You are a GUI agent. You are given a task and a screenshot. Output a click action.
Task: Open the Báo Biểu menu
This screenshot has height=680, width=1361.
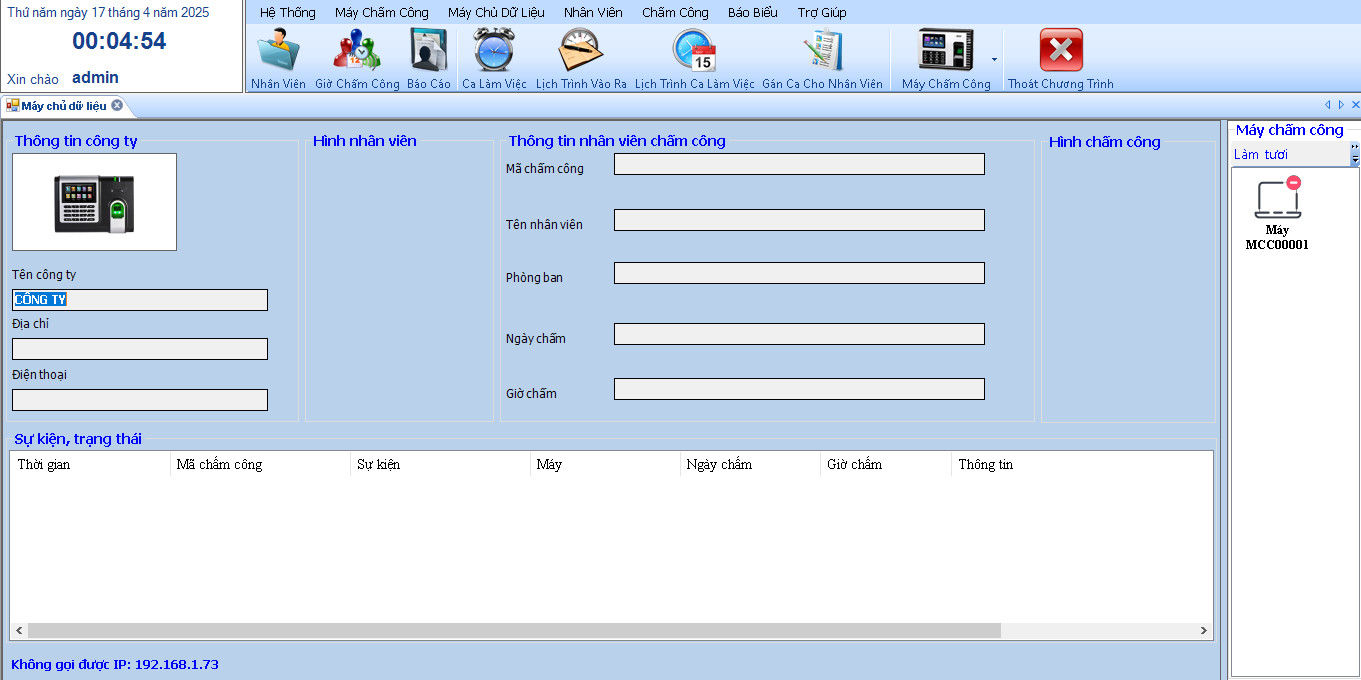[752, 13]
